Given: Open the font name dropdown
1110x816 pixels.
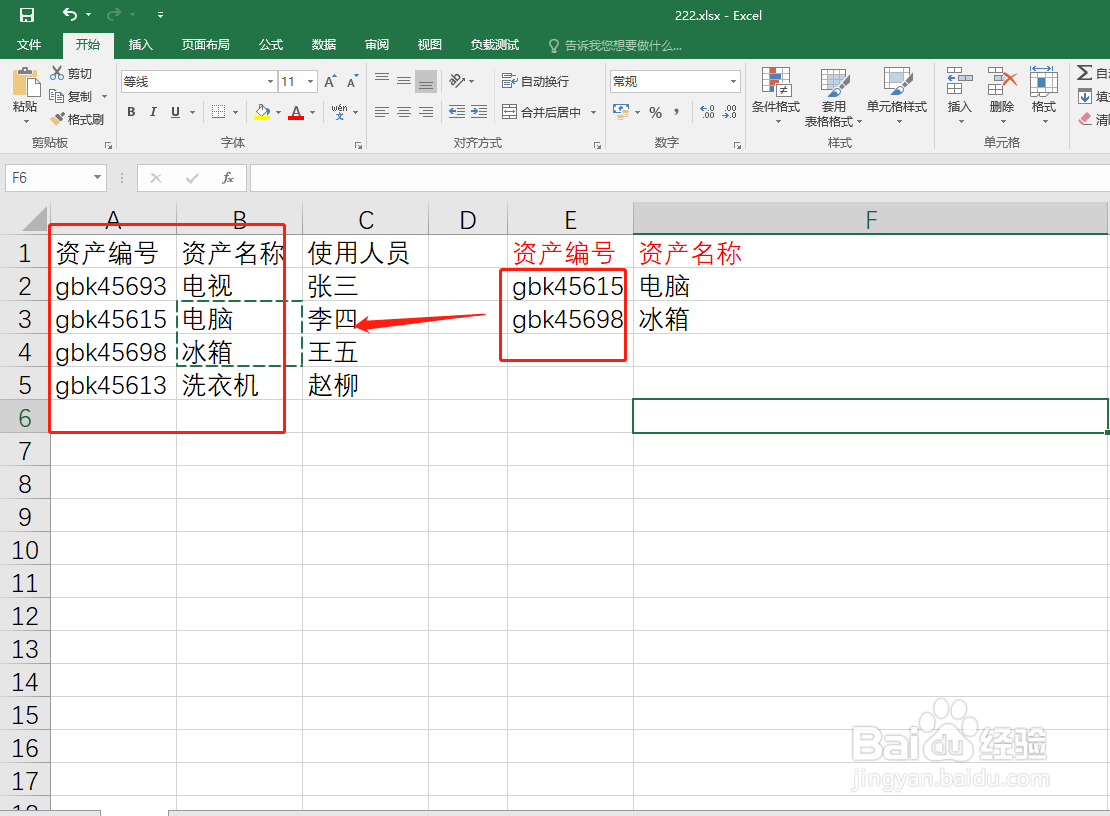Looking at the screenshot, I should [x=269, y=80].
